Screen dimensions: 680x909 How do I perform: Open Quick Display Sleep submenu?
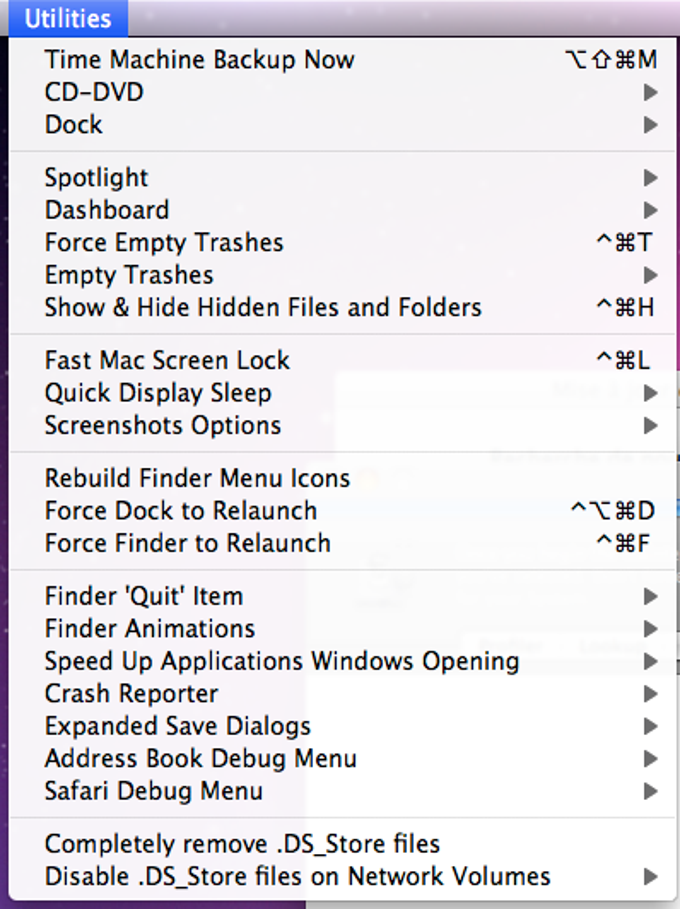(343, 392)
